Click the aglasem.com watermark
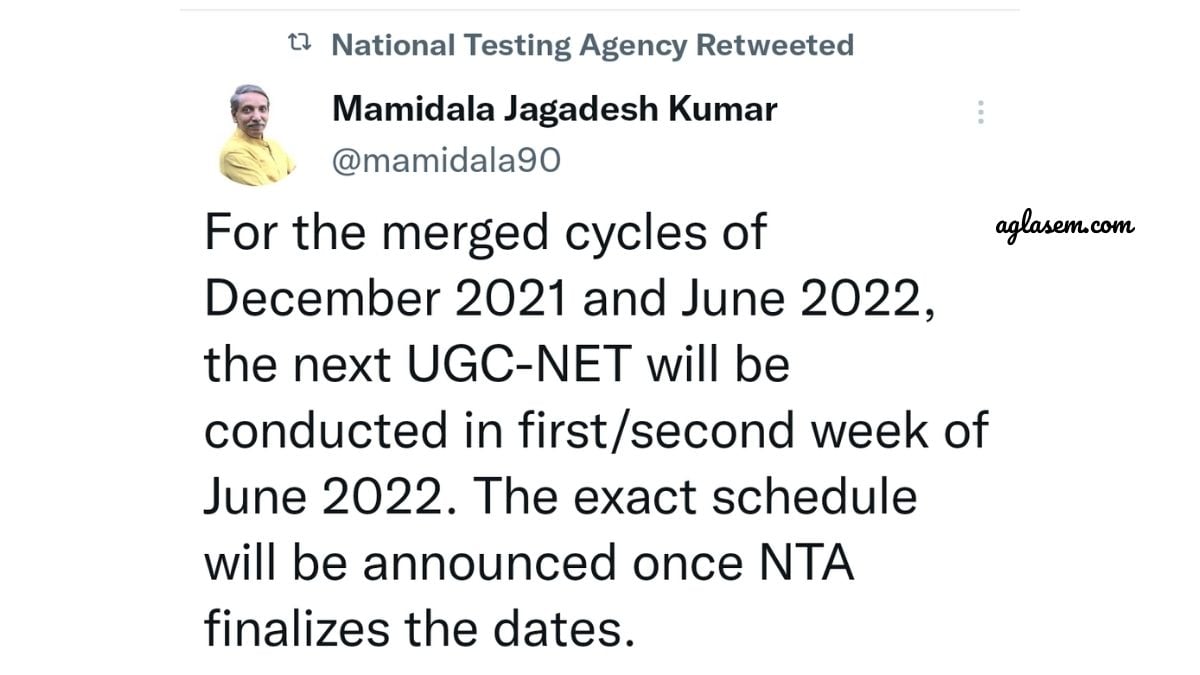This screenshot has height=675, width=1200. tap(1066, 227)
